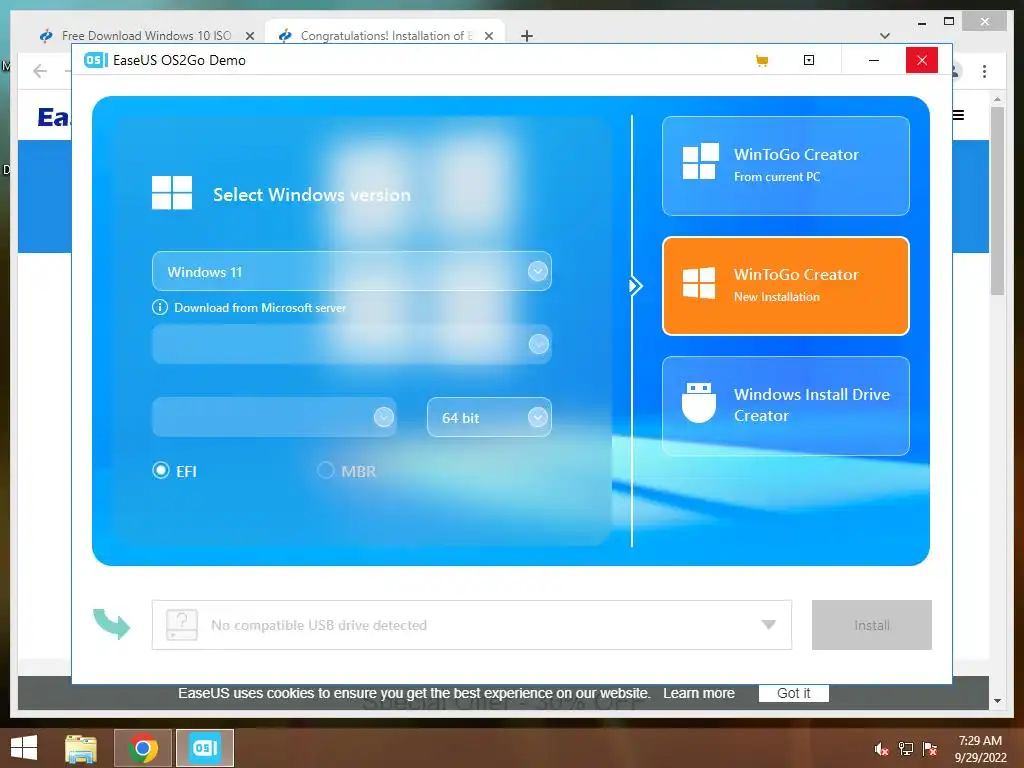The image size is (1024, 768).
Task: Select WinToGo Creator From current PC card
Action: click(x=786, y=166)
